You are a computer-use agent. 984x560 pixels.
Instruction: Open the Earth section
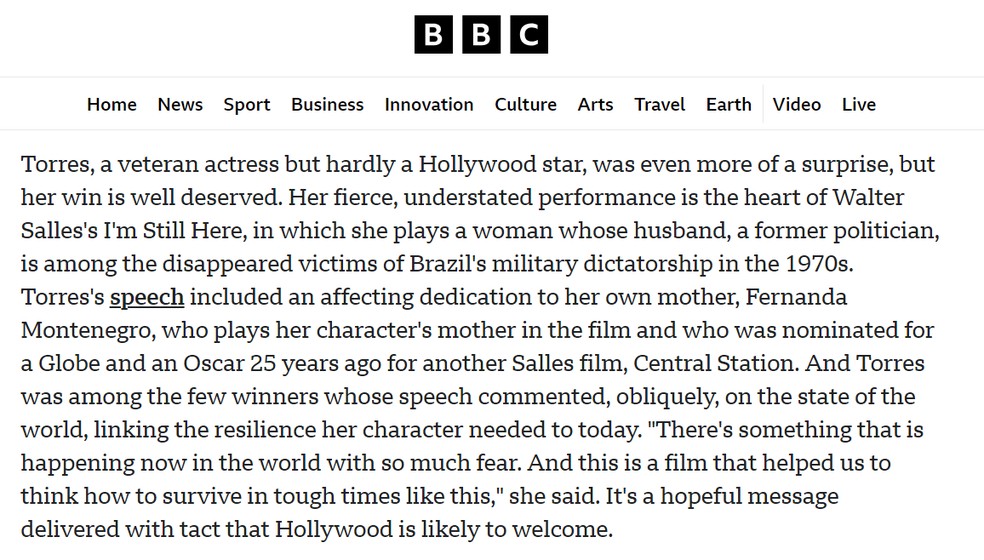[729, 104]
